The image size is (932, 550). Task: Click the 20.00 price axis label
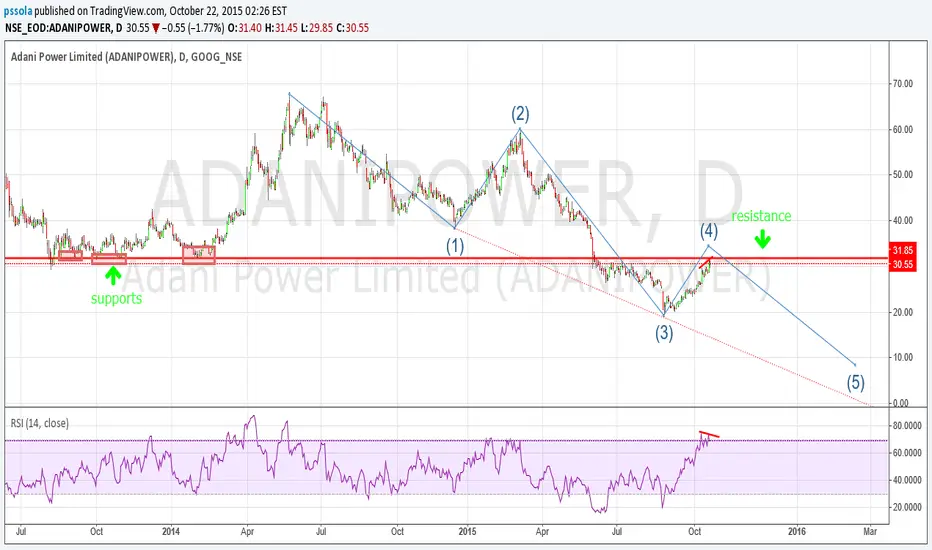[902, 312]
